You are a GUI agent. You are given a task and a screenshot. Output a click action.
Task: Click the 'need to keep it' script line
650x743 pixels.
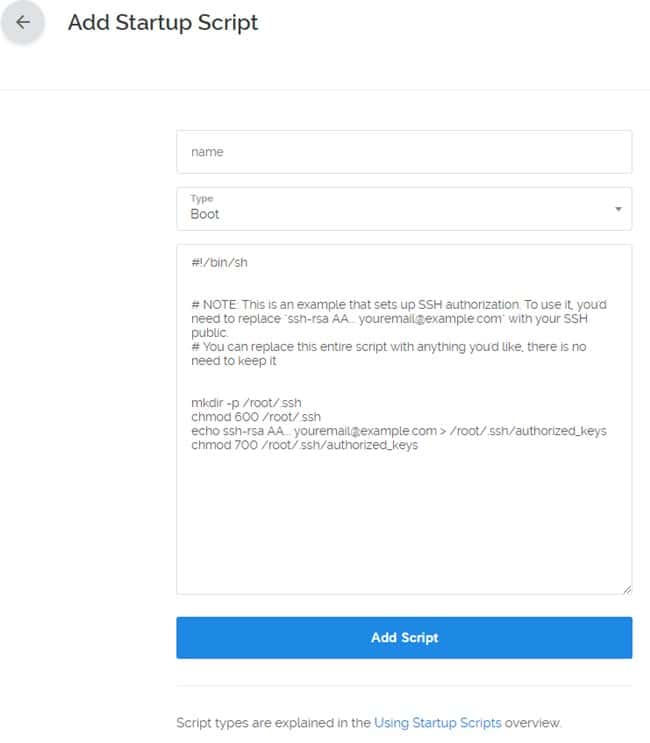pyautogui.click(x=233, y=360)
